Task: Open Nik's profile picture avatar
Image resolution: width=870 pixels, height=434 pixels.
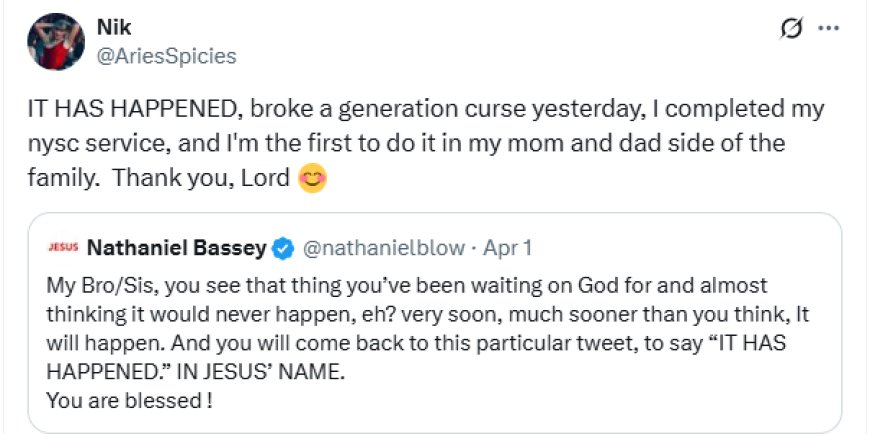Action: tap(51, 42)
